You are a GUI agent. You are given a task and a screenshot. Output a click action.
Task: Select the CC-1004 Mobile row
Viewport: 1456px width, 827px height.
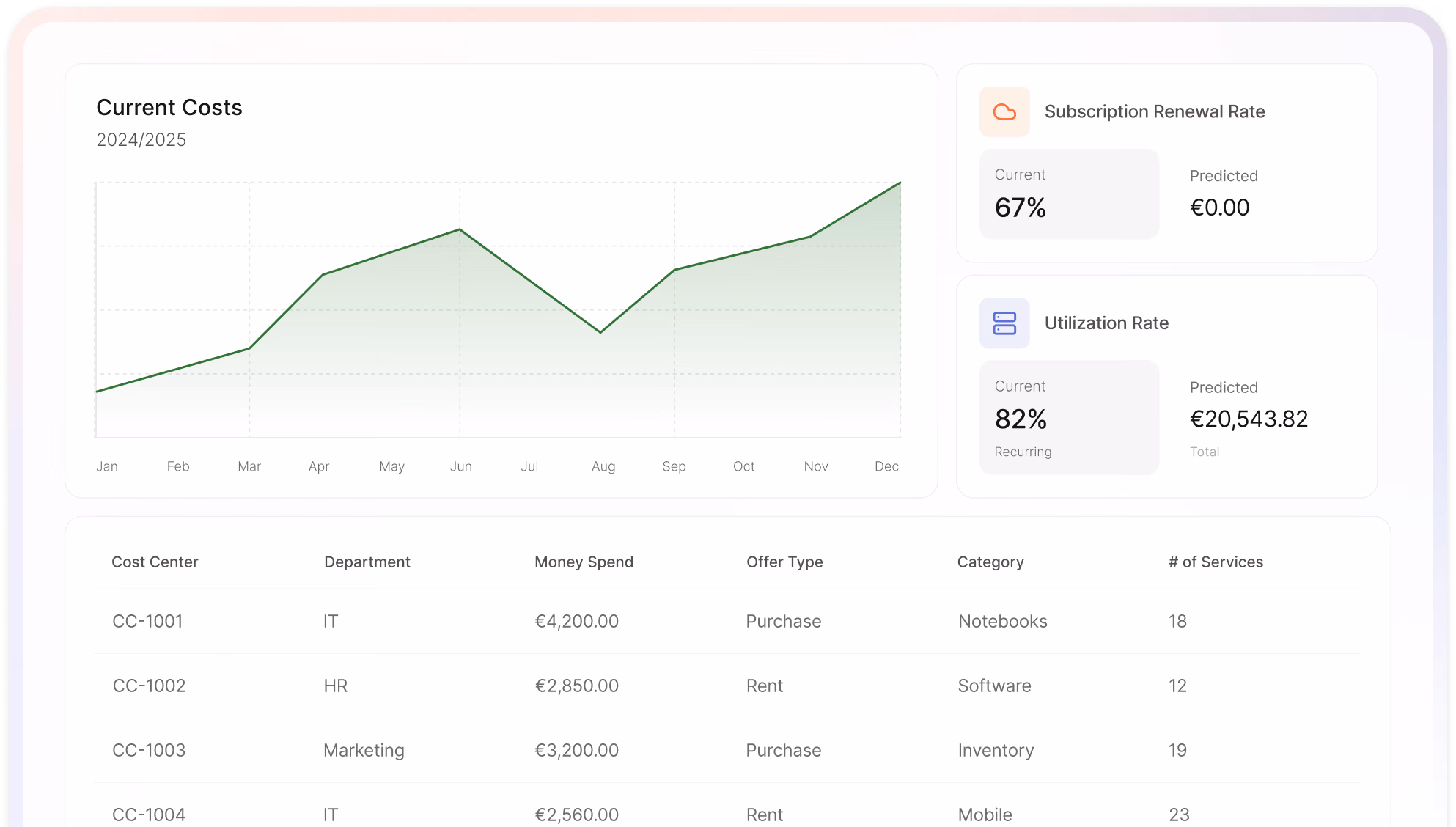pyautogui.click(x=513, y=812)
